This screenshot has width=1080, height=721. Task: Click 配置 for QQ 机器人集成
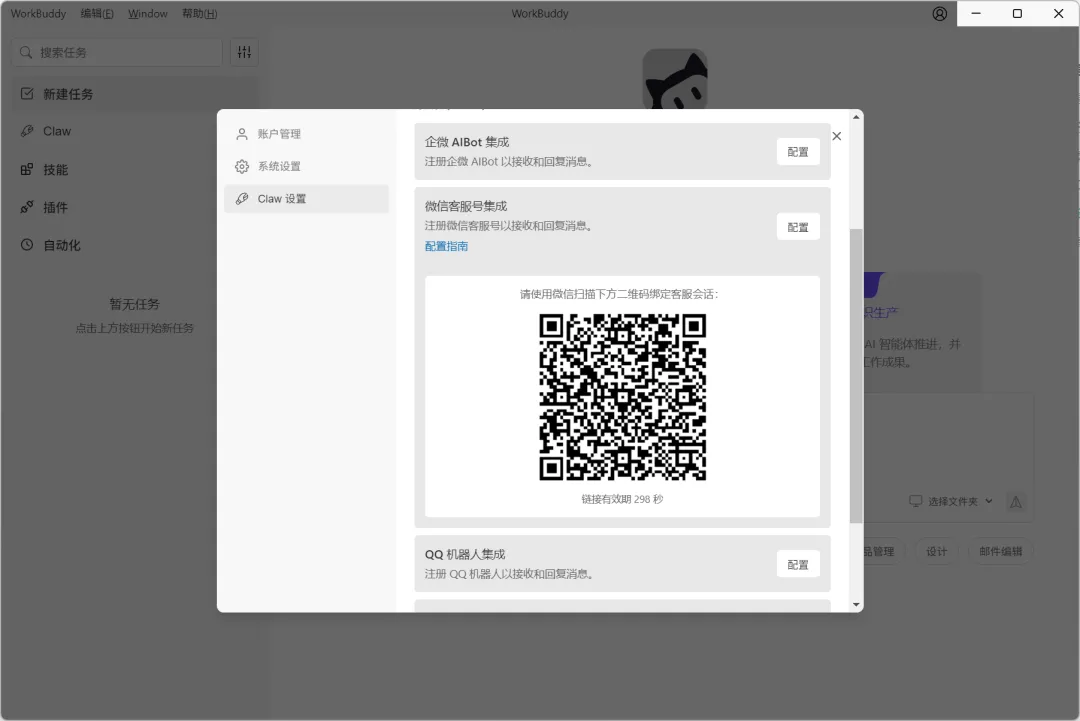coord(798,564)
